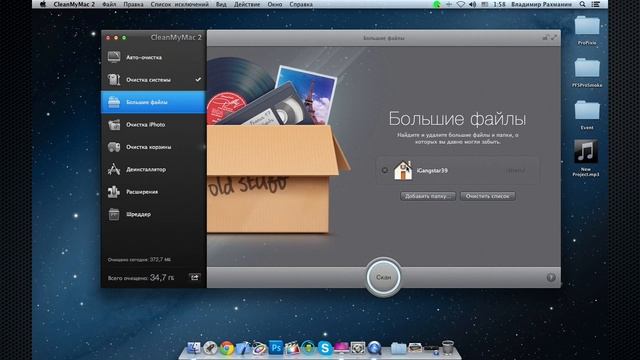Screen dimensions: 640x360
Task: Open the Файл menu
Action: pos(109,4)
